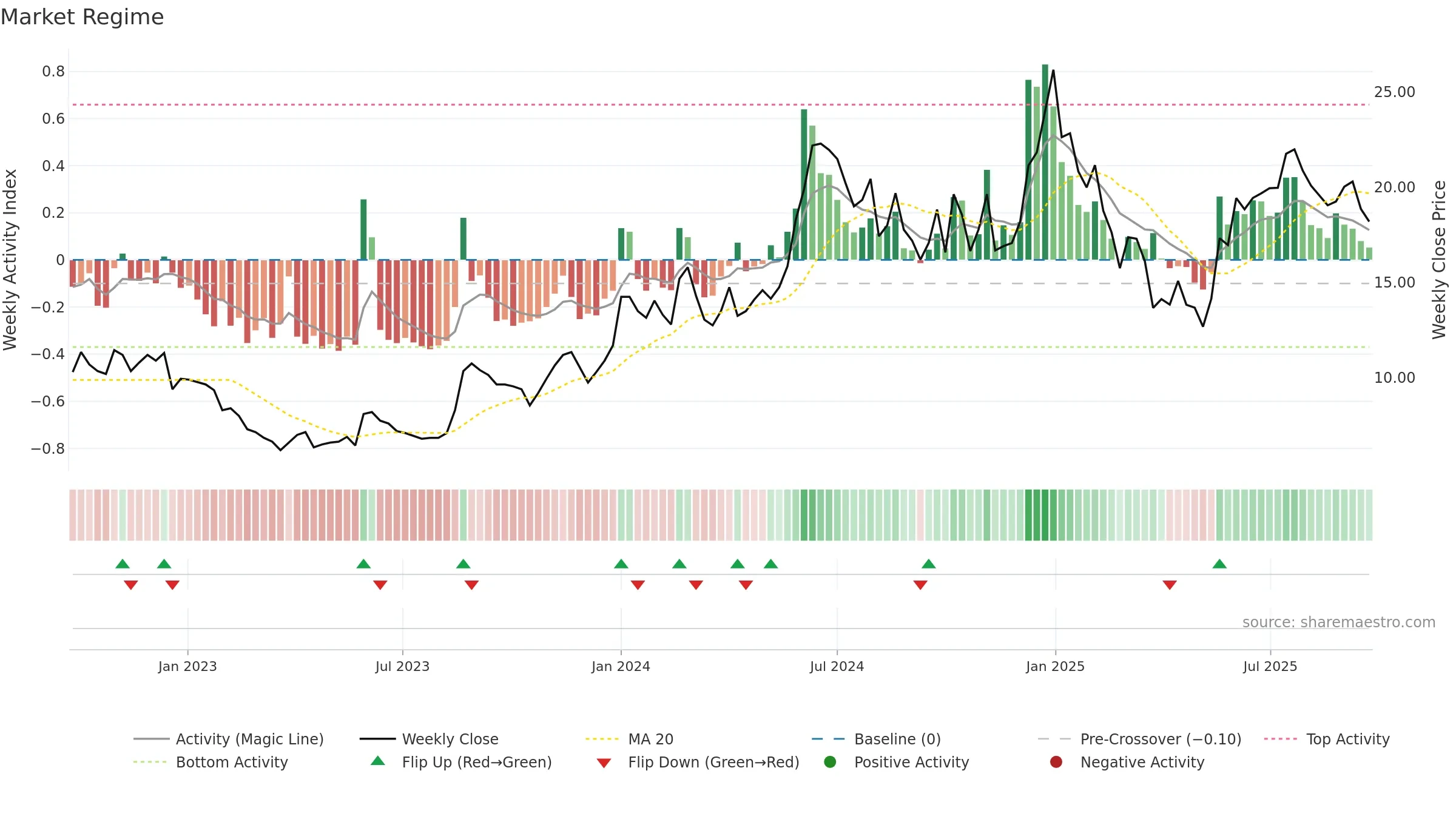Viewport: 1456px width, 819px height.
Task: Click the Jul 2025 axis label
Action: [1270, 666]
